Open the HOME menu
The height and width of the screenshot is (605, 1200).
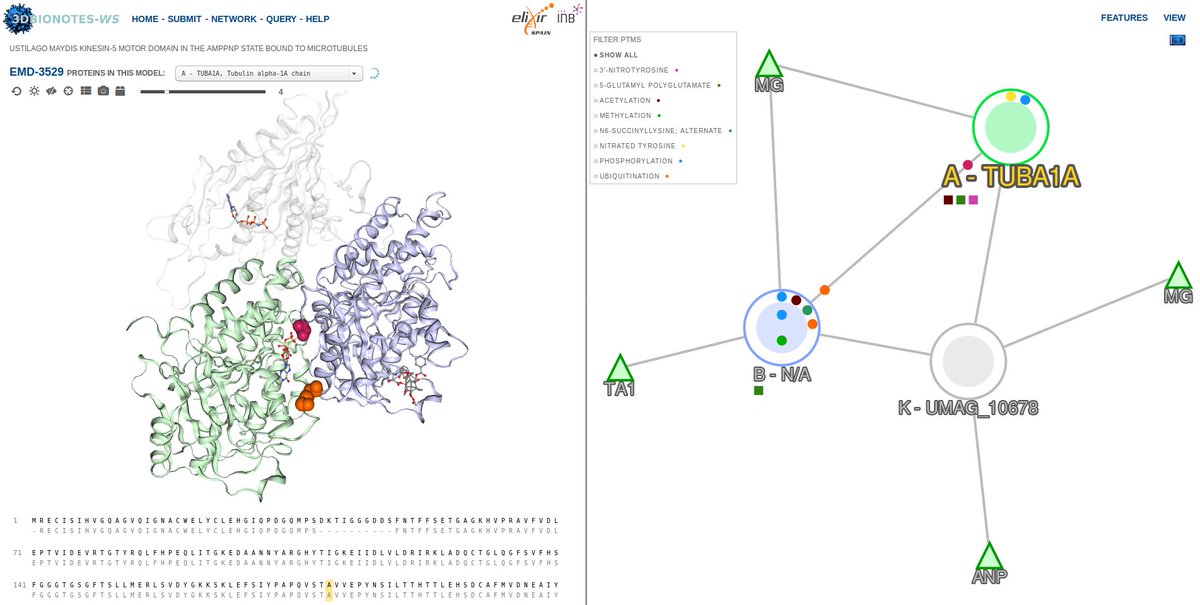145,19
